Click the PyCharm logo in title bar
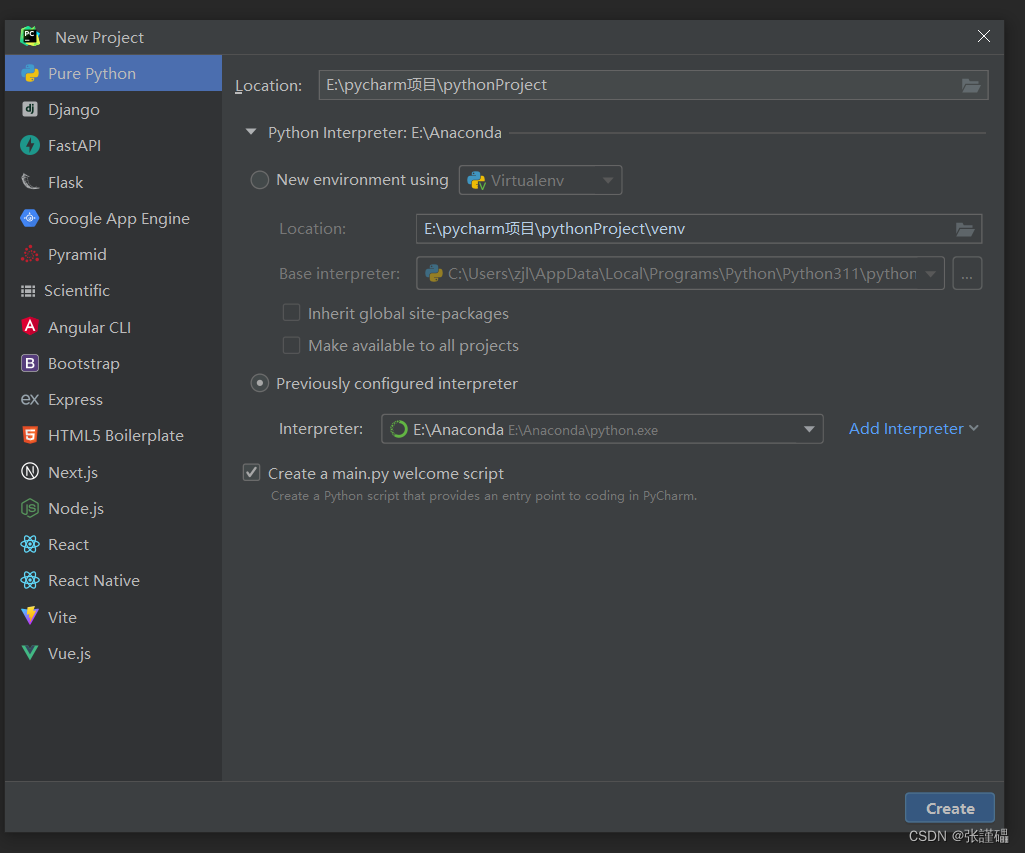Viewport: 1025px width, 853px height. click(30, 37)
